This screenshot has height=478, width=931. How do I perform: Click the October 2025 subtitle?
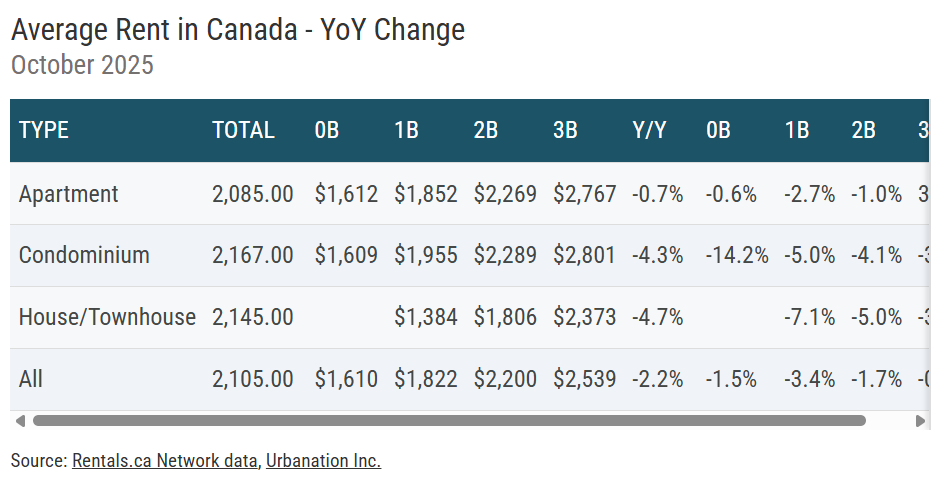coord(82,66)
